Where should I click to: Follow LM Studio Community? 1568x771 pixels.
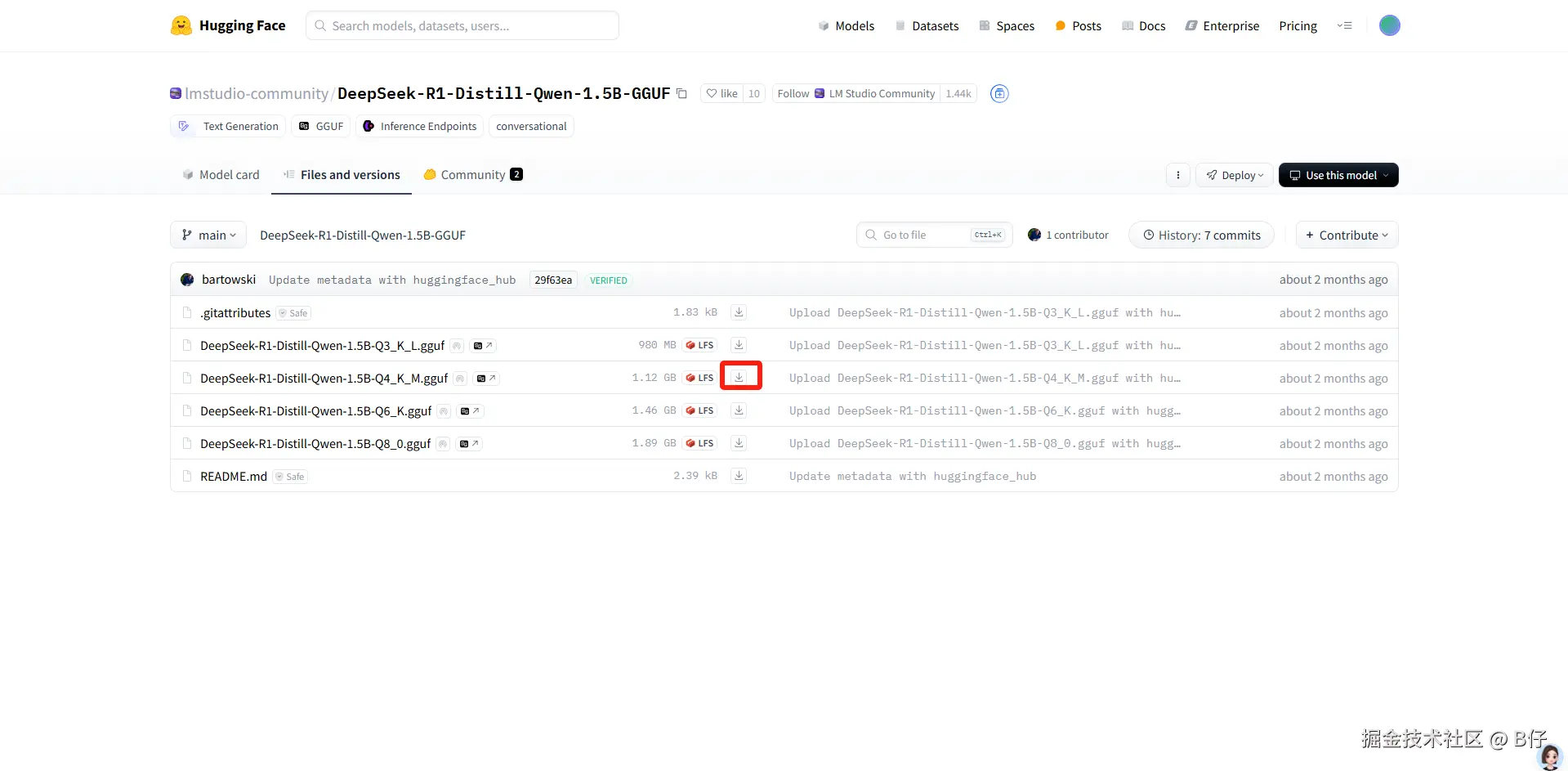856,94
